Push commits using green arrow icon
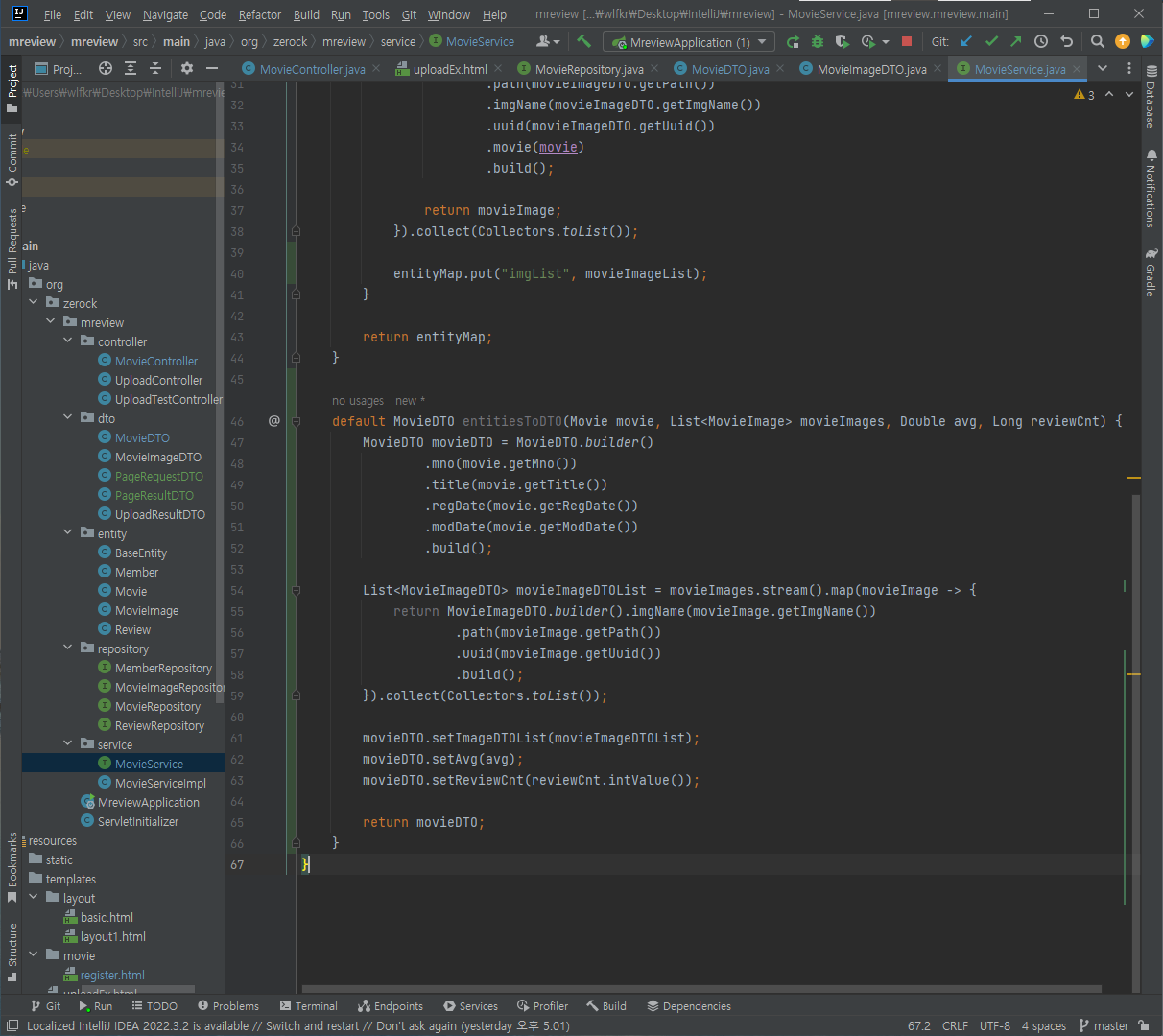1163x1036 pixels. click(1016, 41)
